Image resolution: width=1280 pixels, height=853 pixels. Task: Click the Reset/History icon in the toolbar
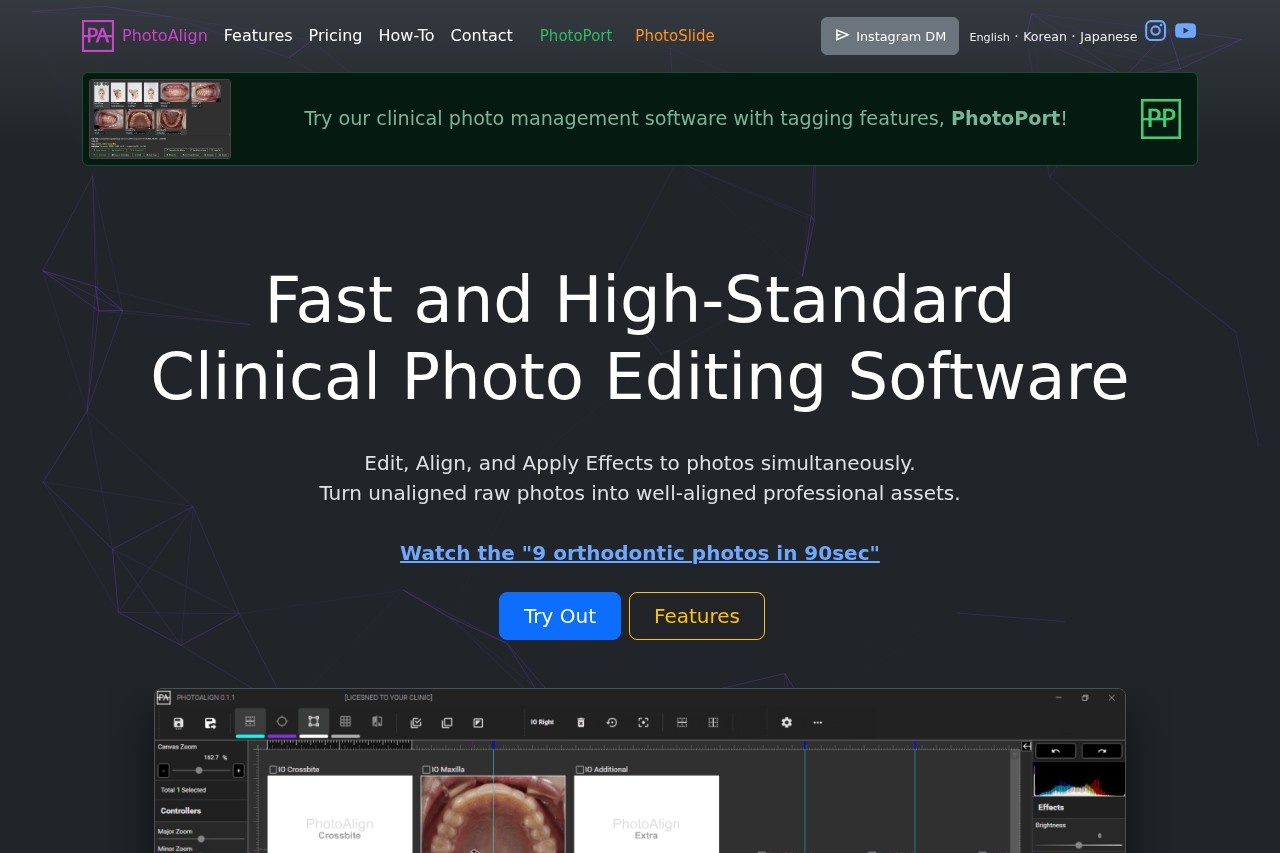pos(611,722)
